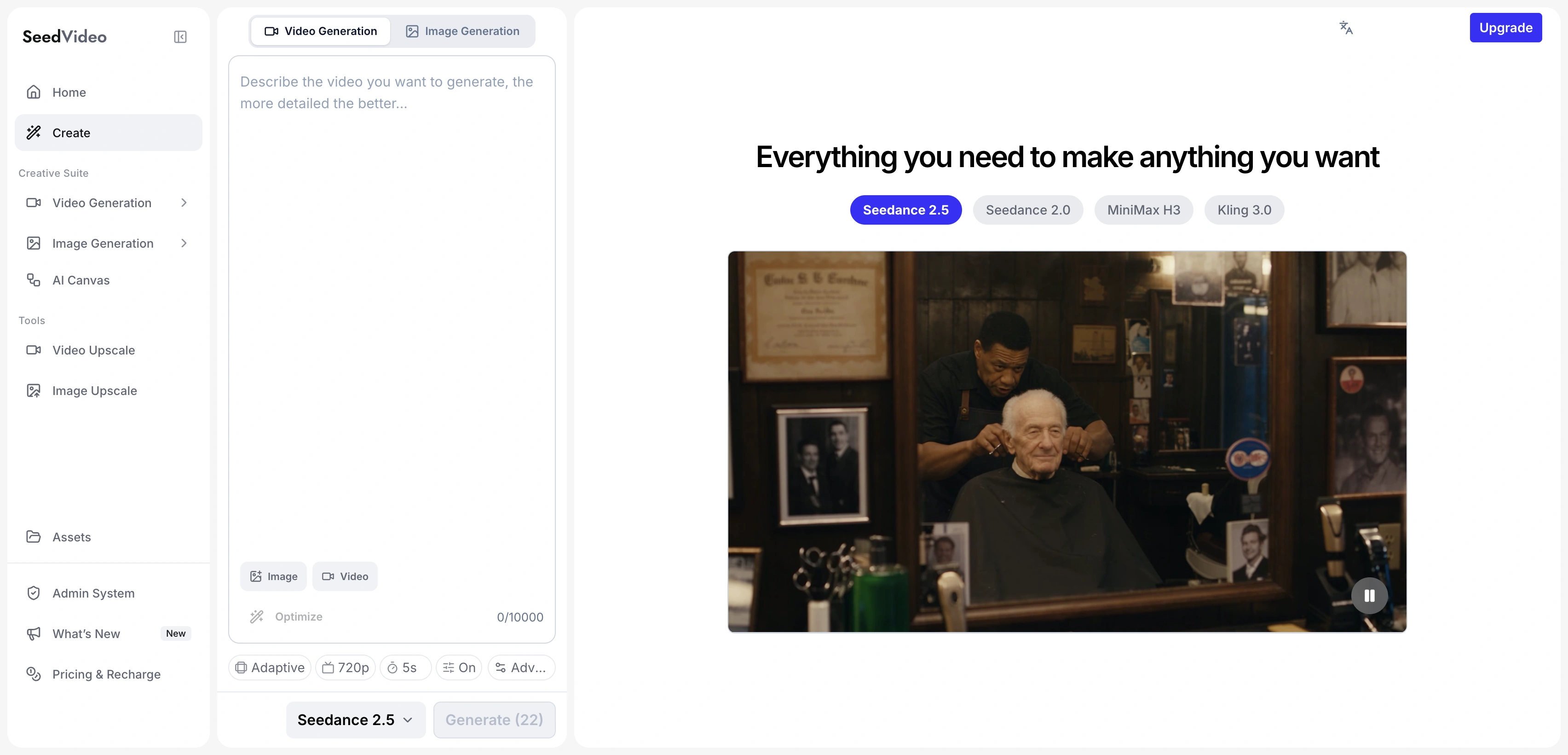Screen dimensions: 1568x755
Task: Toggle the On setting chip
Action: (x=459, y=668)
